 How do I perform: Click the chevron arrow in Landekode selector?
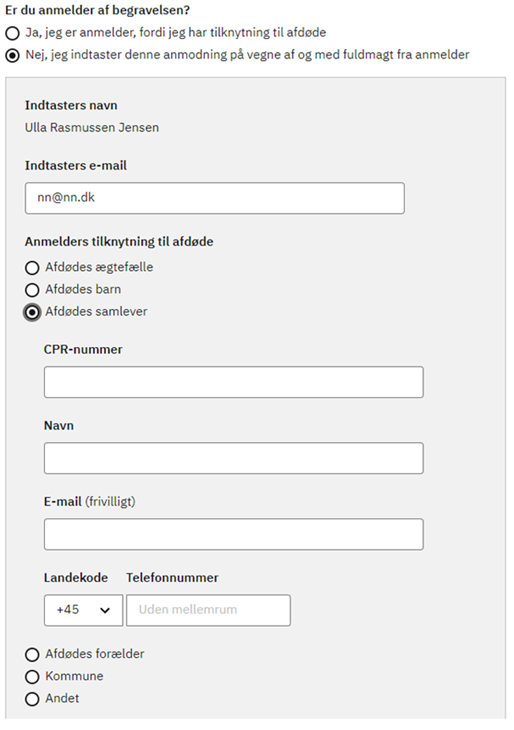click(105, 610)
